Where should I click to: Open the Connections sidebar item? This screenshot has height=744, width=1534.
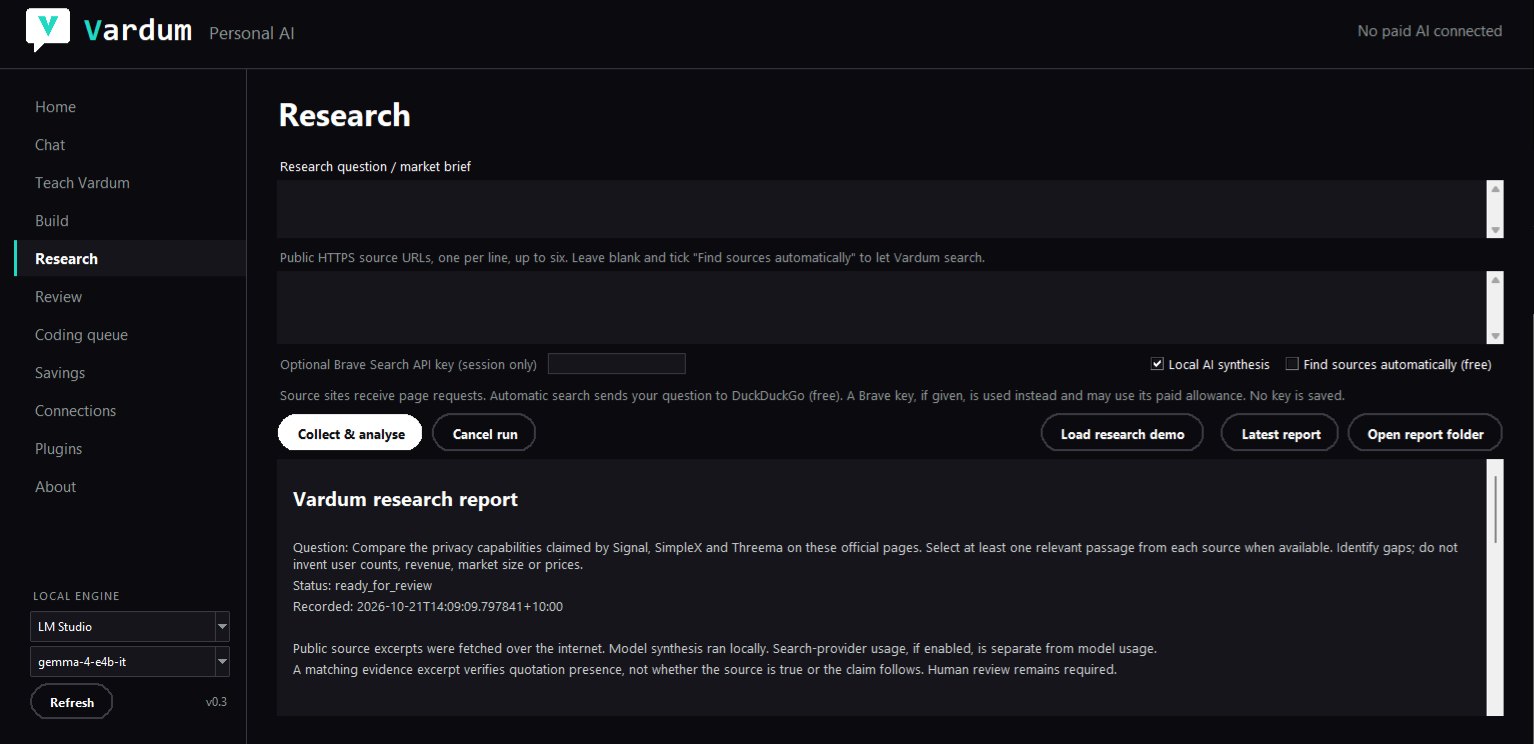(x=75, y=411)
